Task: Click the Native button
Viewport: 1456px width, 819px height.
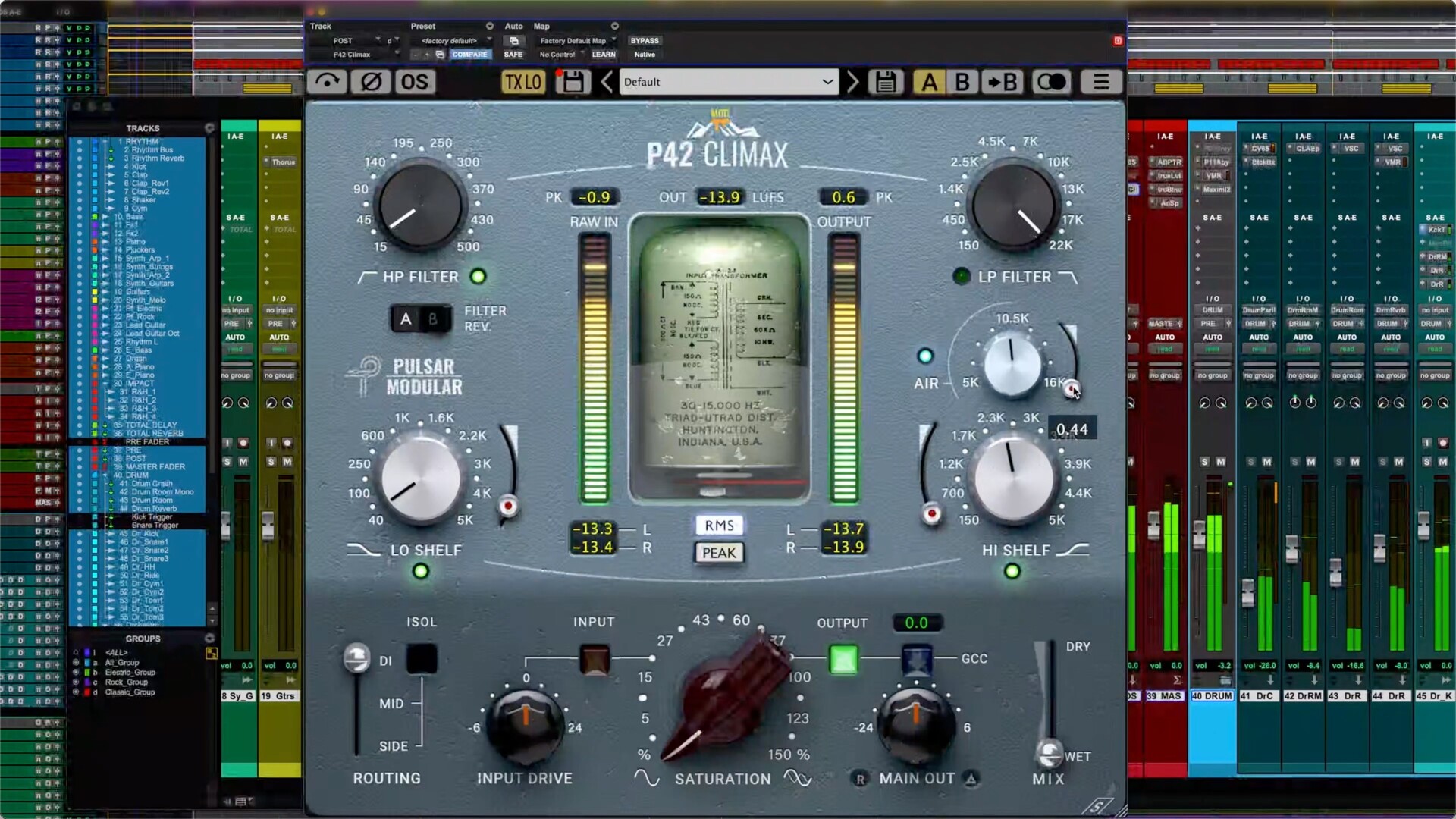Action: [645, 55]
